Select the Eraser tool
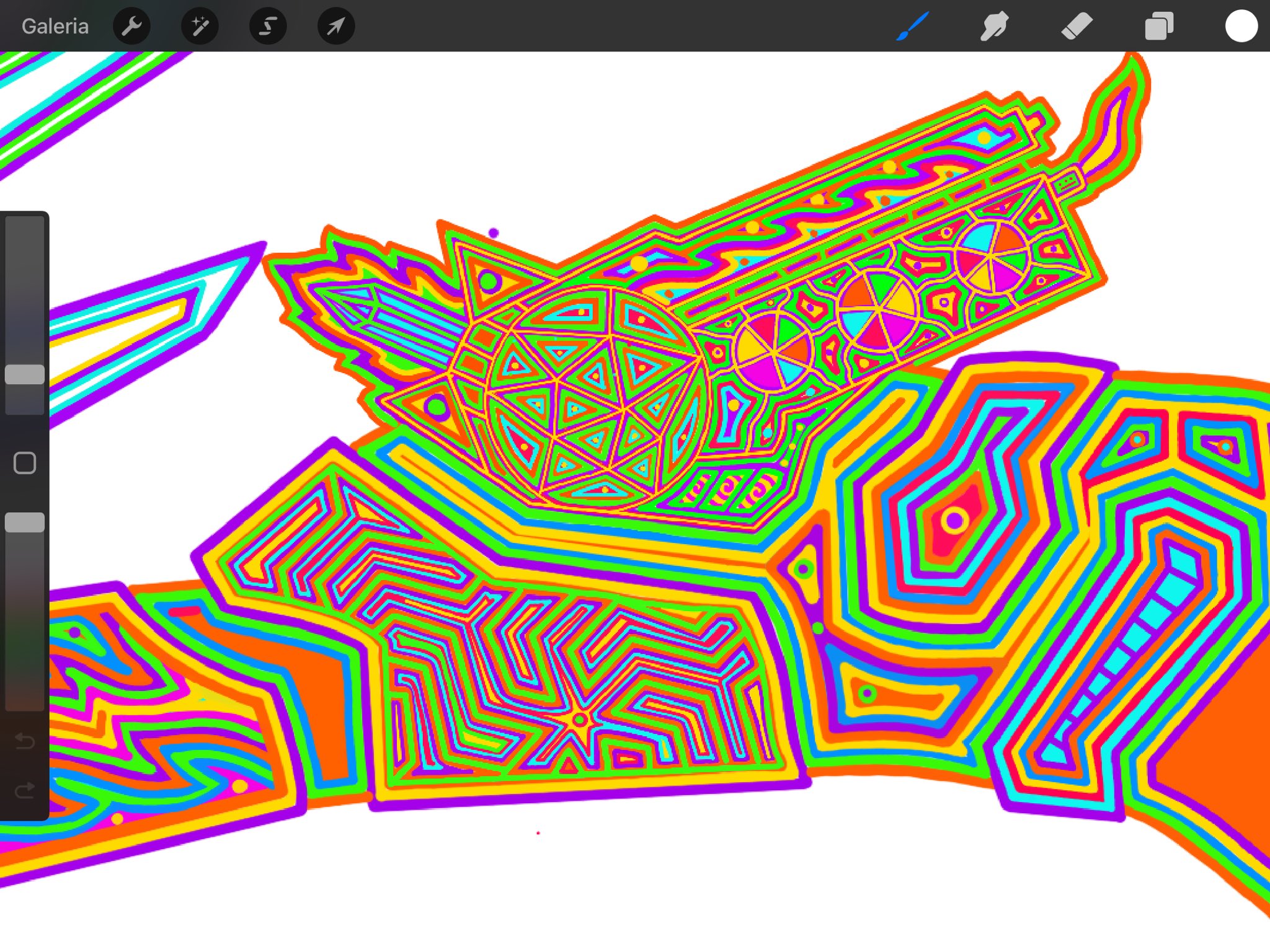 1077,26
